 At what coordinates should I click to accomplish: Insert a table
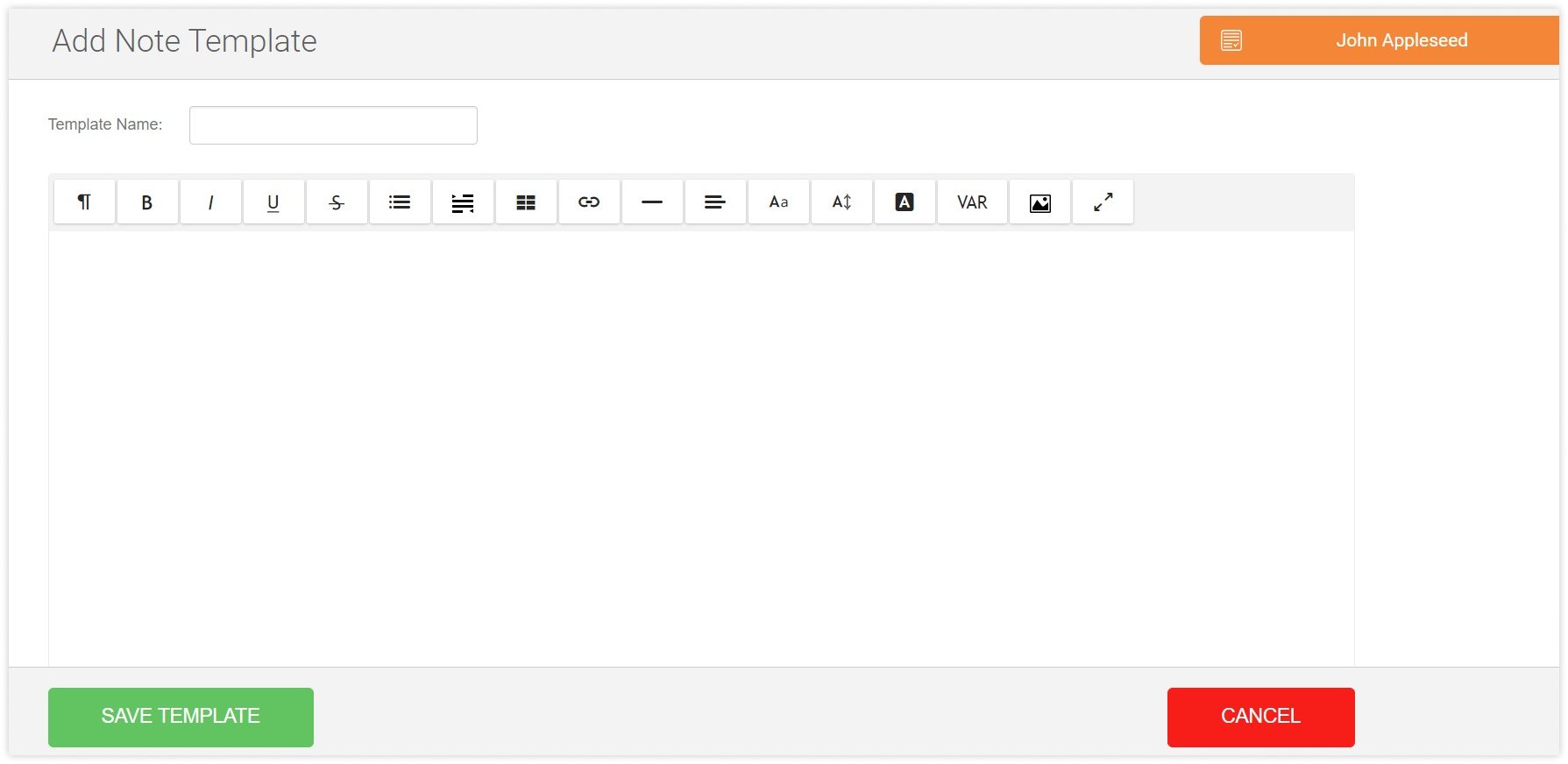tap(526, 202)
